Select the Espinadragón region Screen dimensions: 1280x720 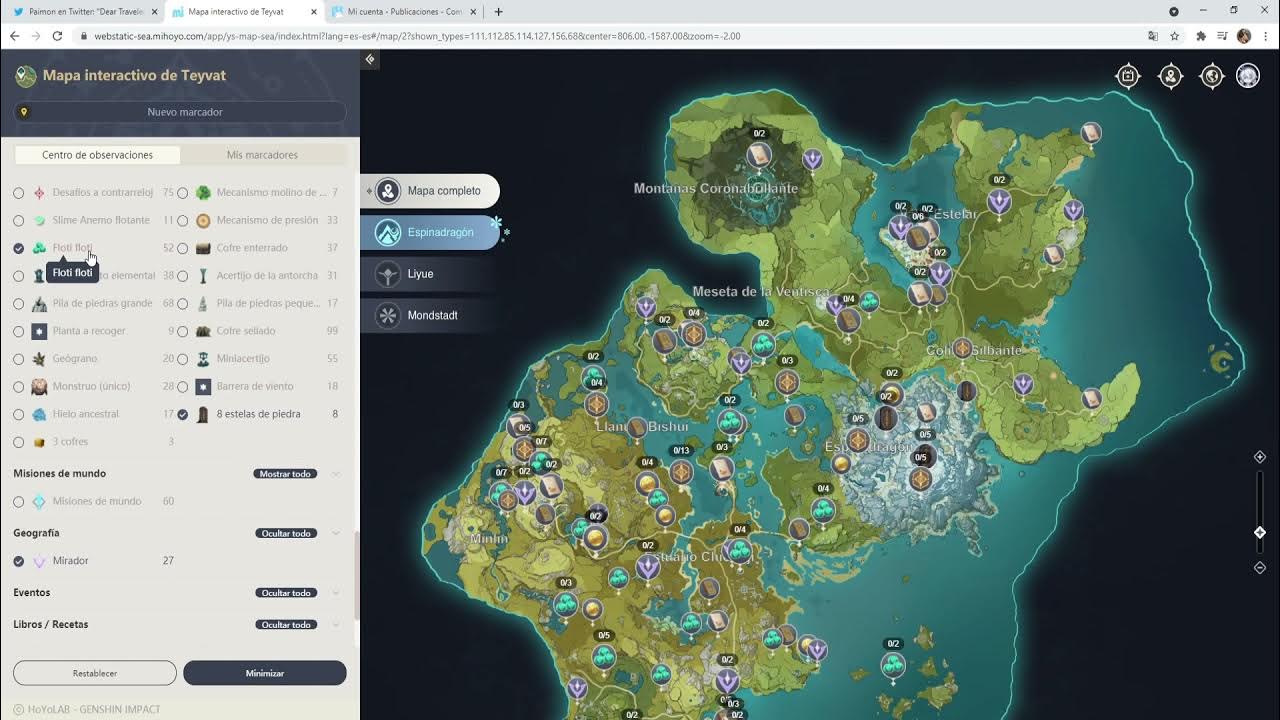[431, 232]
